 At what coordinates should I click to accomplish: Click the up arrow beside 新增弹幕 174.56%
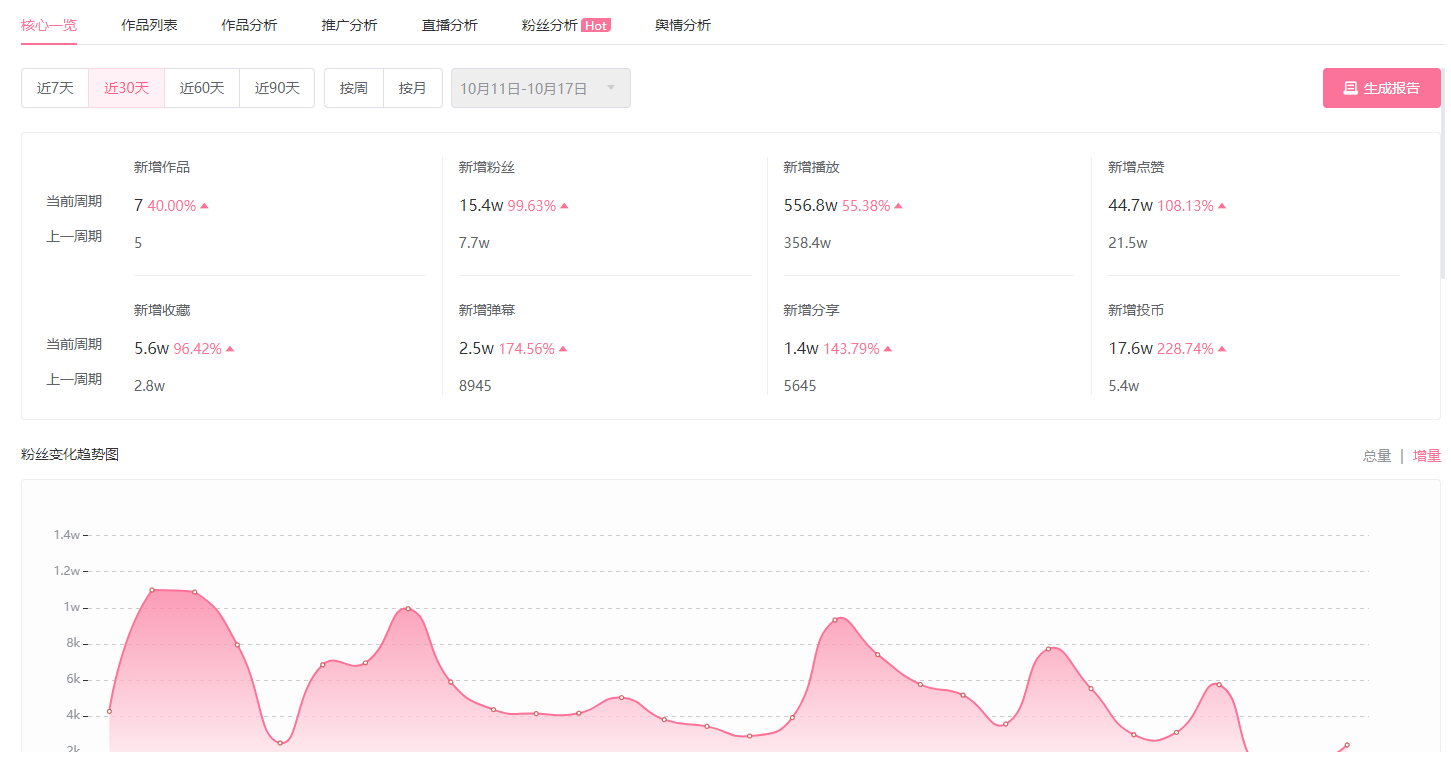click(x=563, y=349)
